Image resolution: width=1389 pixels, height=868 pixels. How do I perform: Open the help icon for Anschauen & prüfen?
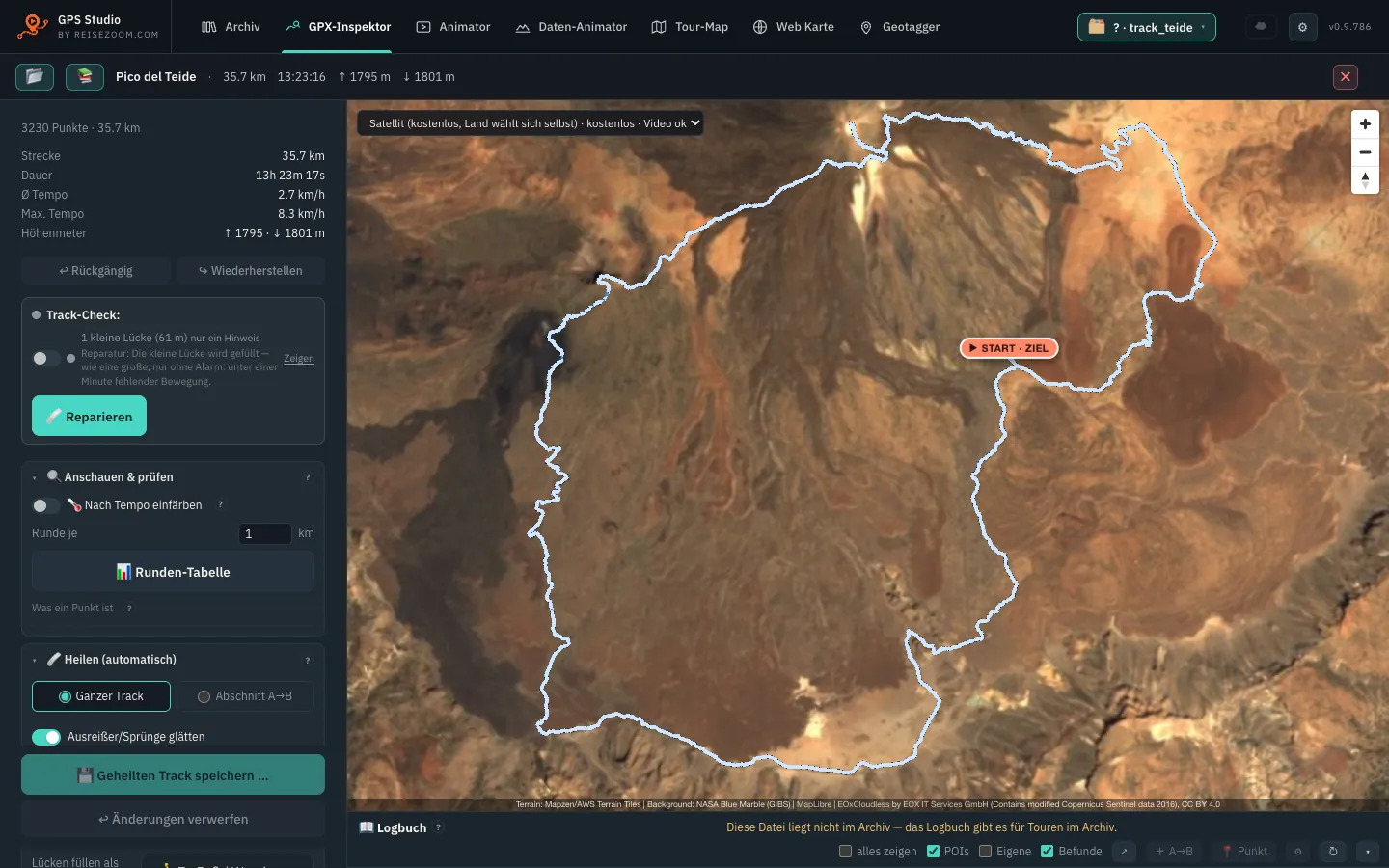pyautogui.click(x=308, y=477)
